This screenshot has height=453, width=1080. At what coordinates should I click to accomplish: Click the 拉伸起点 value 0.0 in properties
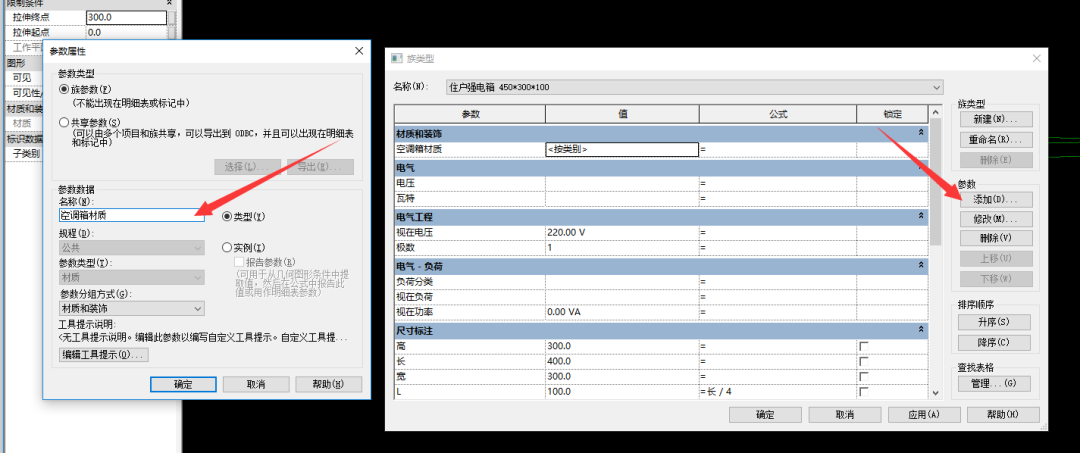click(x=127, y=32)
